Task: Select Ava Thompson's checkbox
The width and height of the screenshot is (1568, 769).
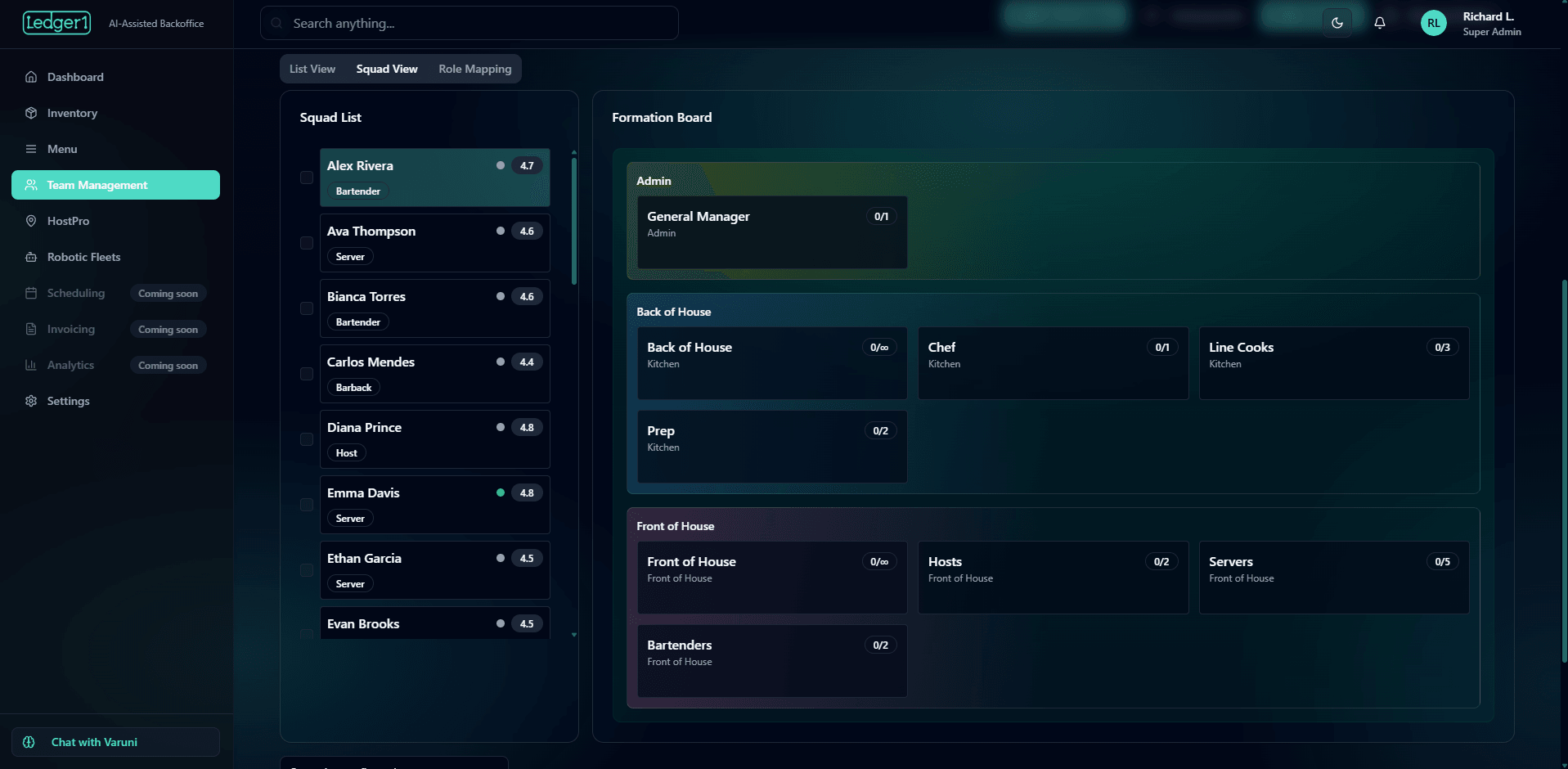Action: coord(307,243)
